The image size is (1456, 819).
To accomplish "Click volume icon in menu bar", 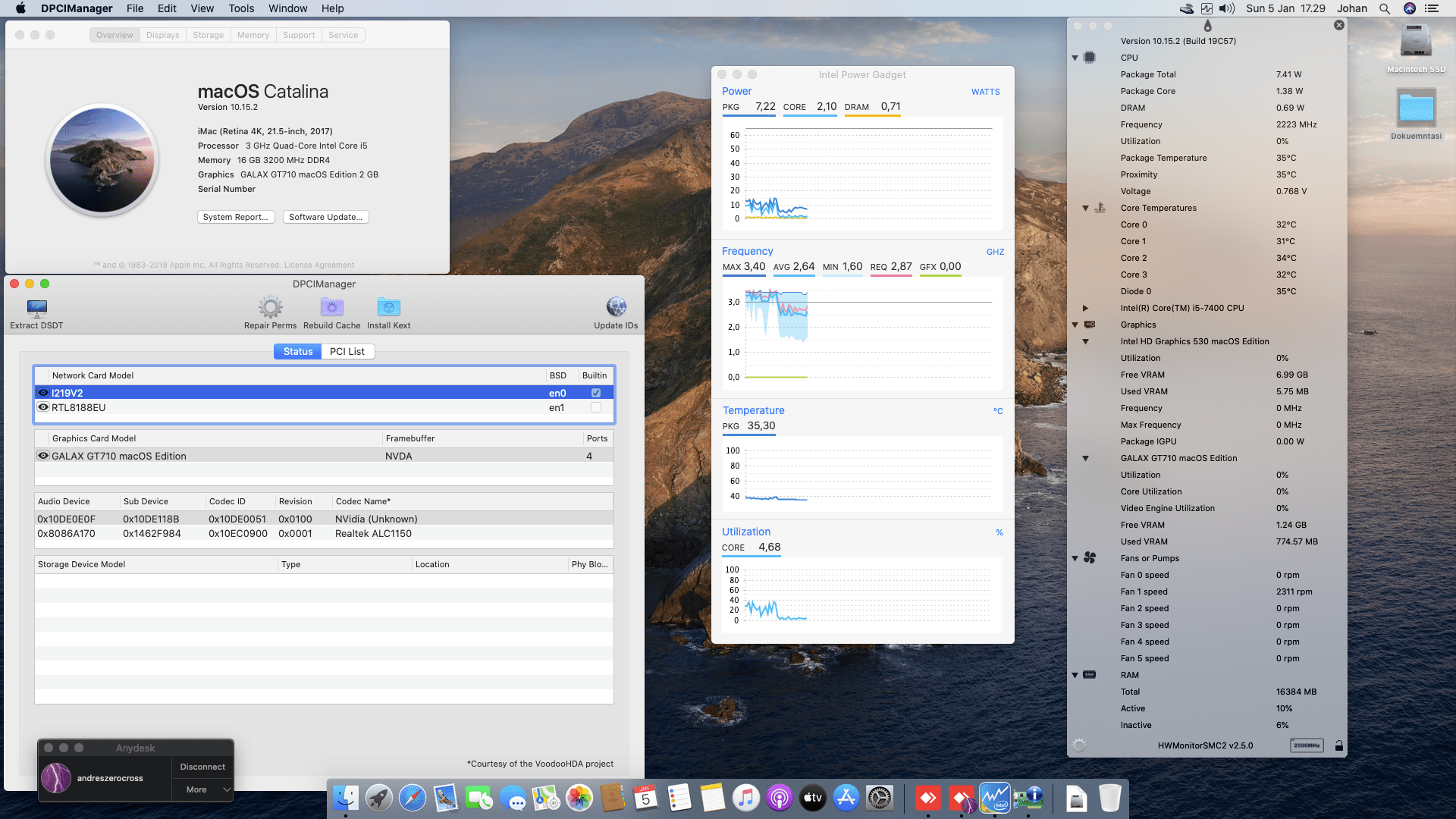I will 1227,8.
